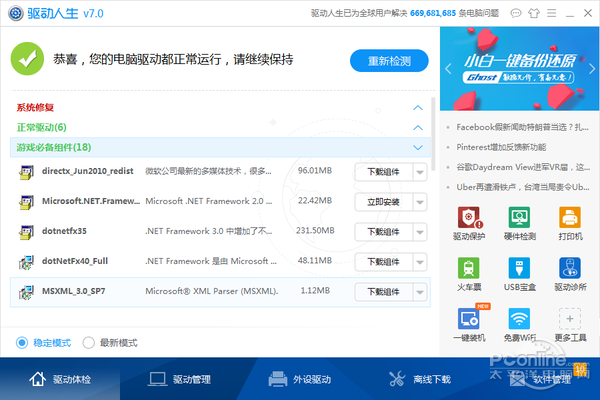Open the main menu hamburger icon

tap(551, 13)
